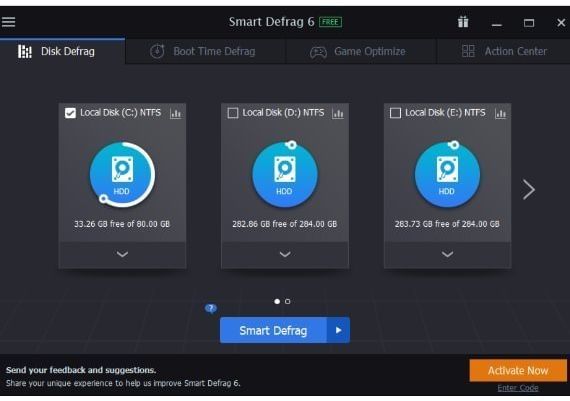Open the Enter Code link
This screenshot has height=401, width=570.
click(518, 388)
